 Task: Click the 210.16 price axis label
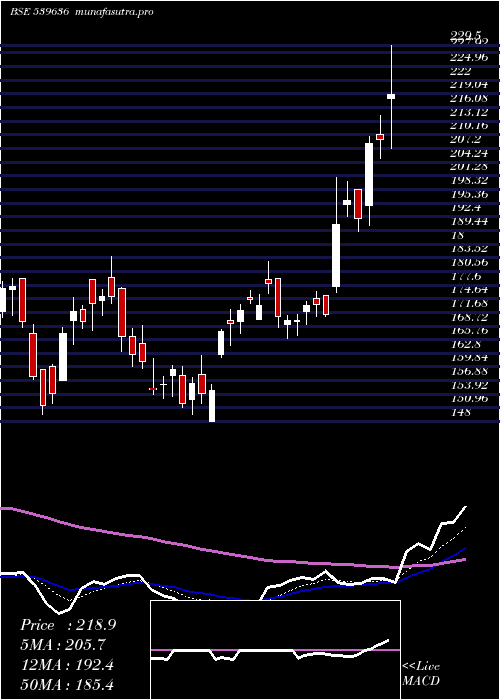click(x=470, y=125)
